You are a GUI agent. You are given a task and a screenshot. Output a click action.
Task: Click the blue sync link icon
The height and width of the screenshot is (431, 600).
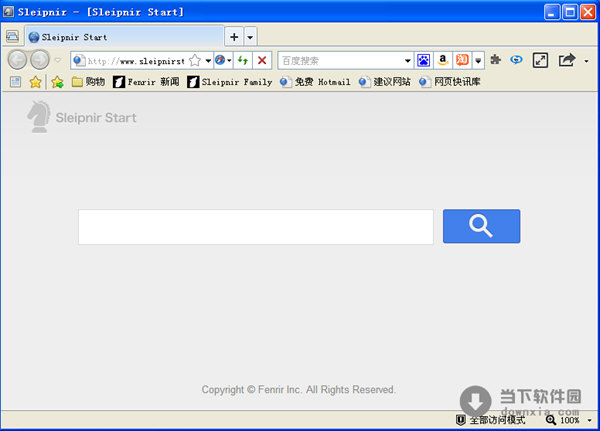(517, 60)
